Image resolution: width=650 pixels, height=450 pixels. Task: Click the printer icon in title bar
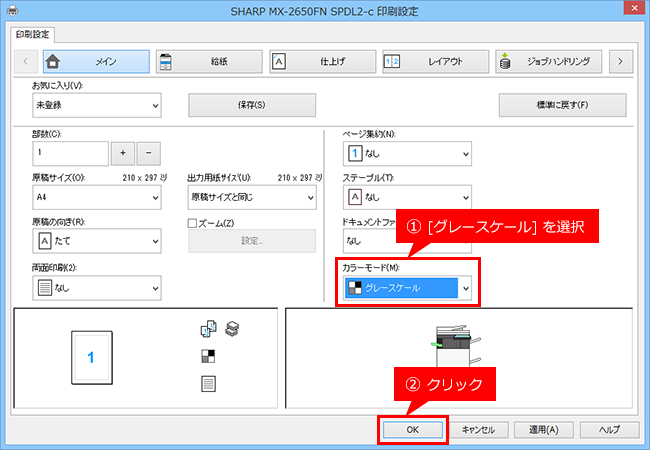coord(12,10)
